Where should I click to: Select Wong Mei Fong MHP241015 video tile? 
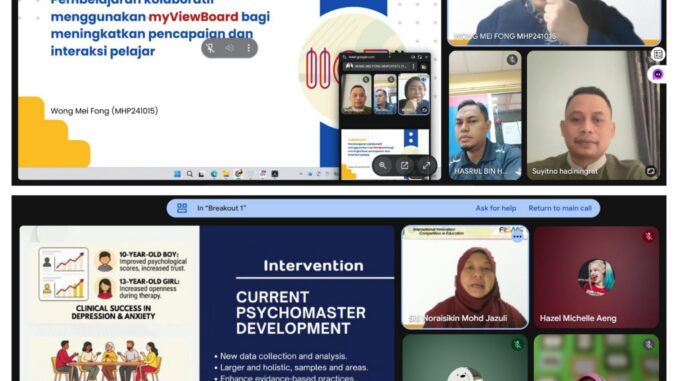pos(554,22)
